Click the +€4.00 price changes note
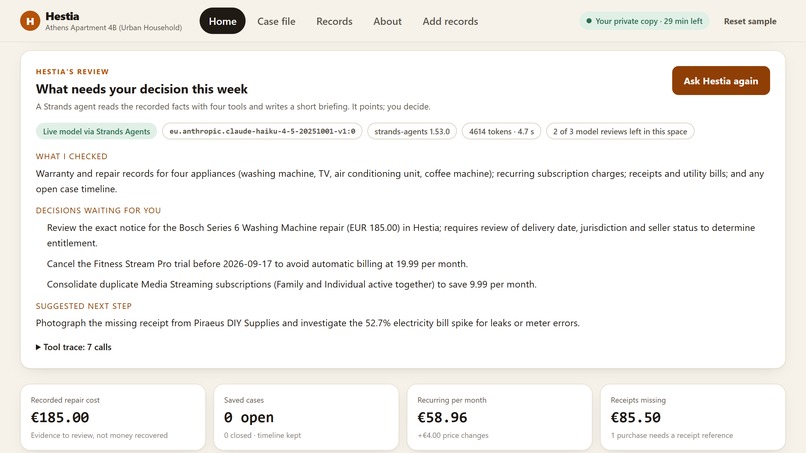 point(453,435)
